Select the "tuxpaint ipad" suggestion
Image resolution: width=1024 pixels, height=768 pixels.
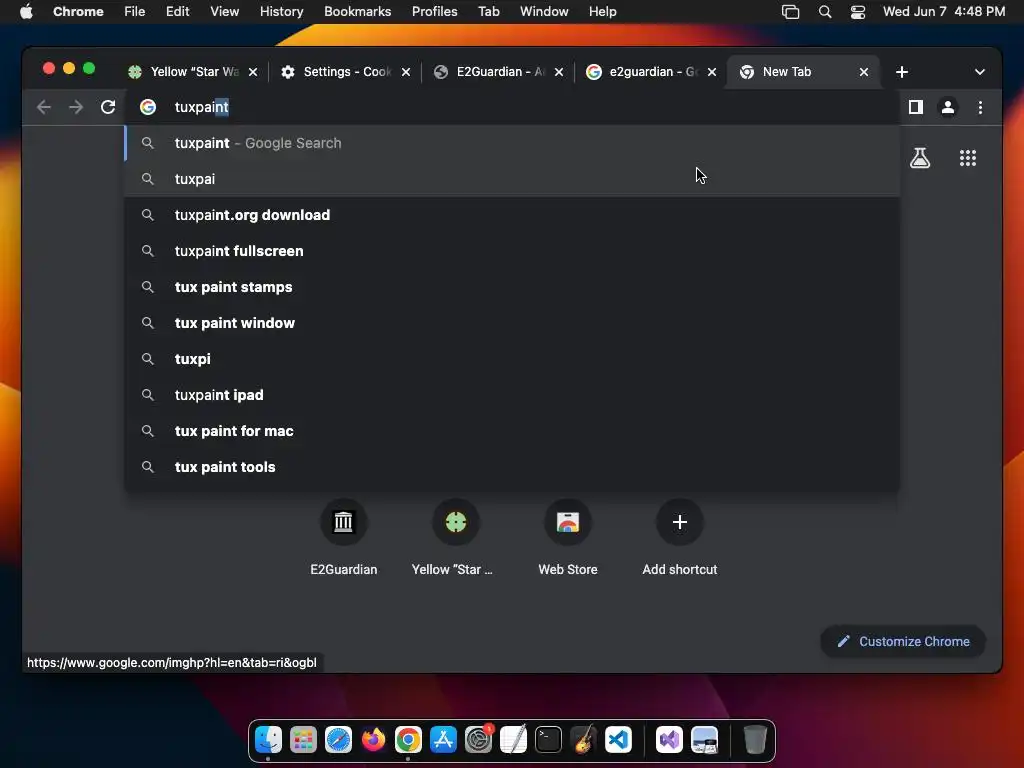coord(513,395)
